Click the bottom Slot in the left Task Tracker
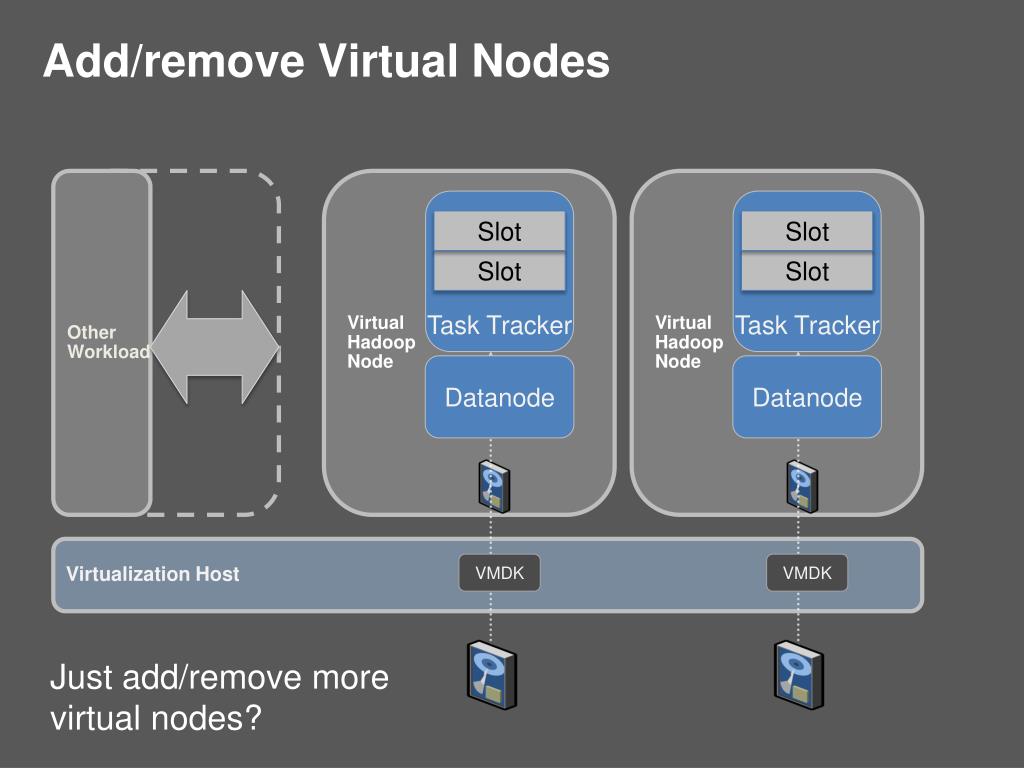 click(500, 271)
